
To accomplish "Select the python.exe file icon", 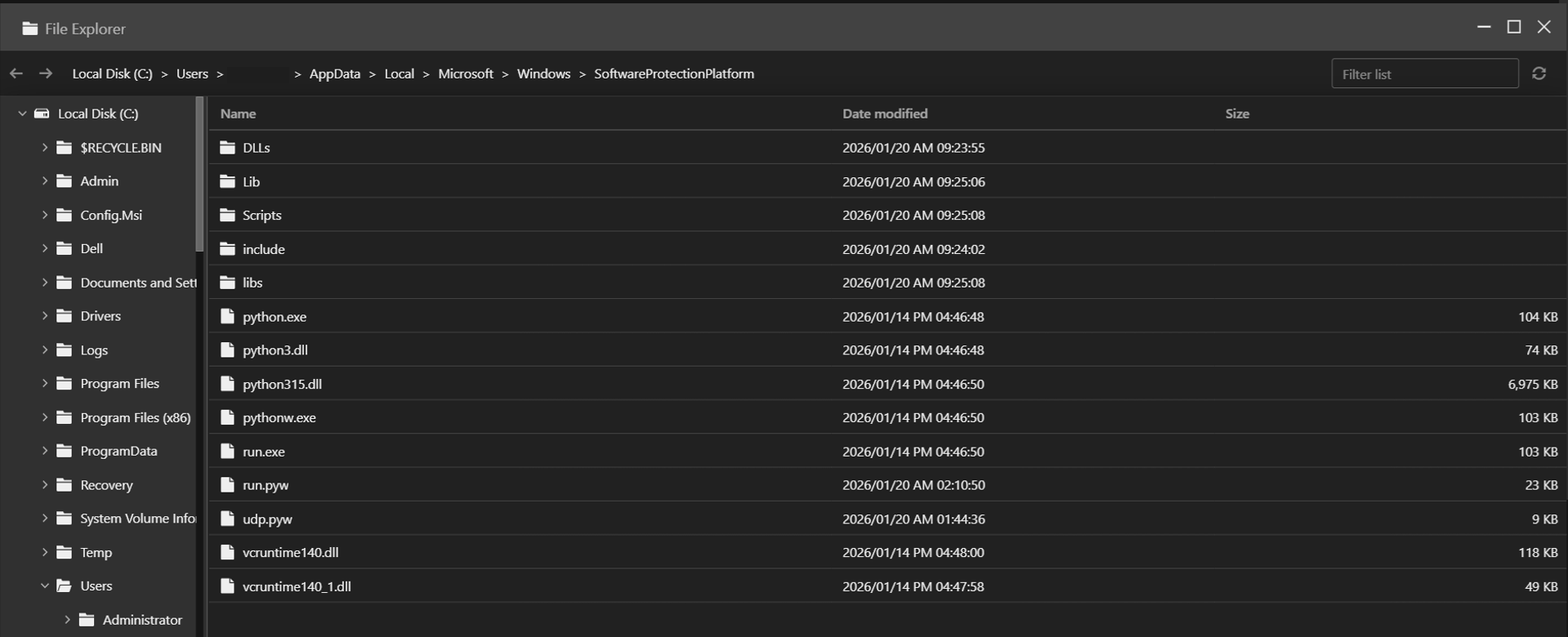I will coord(227,317).
